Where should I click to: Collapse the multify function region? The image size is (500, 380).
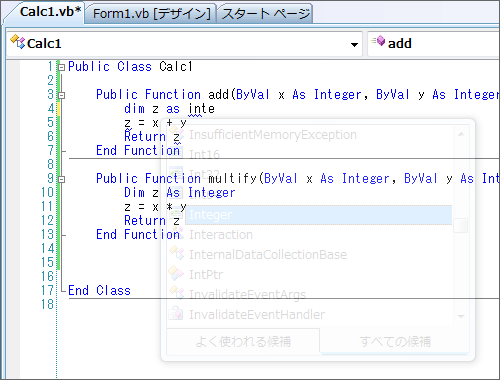(x=61, y=179)
